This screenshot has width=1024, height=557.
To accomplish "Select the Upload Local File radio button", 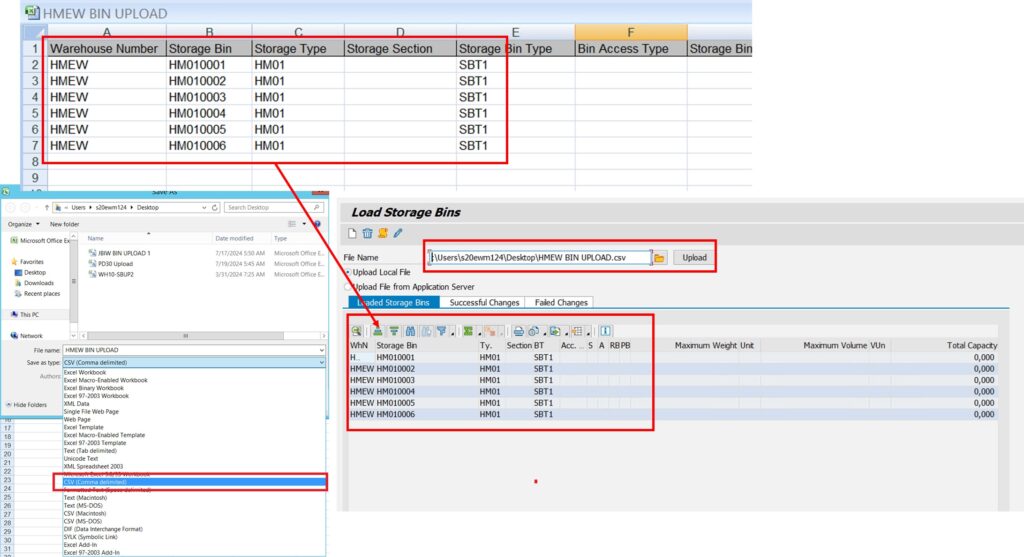I will [x=349, y=272].
